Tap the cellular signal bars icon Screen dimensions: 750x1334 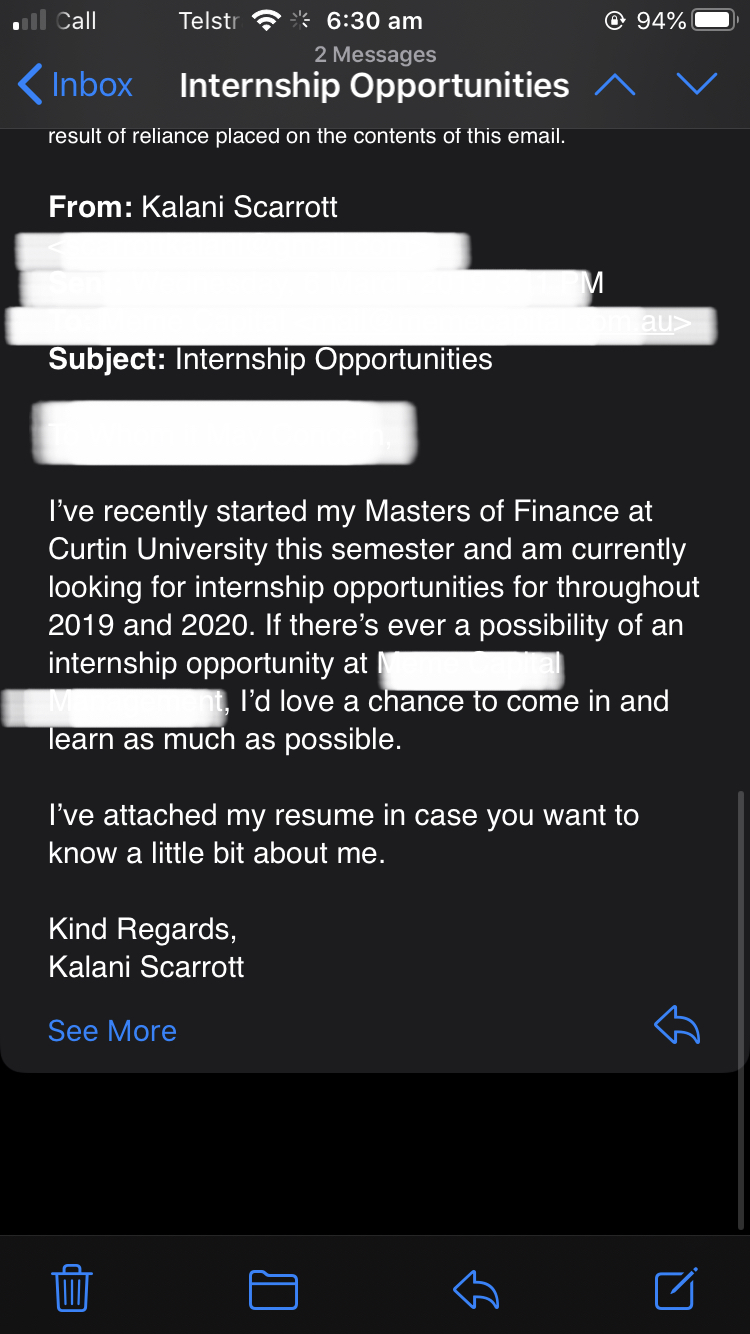(x=29, y=21)
